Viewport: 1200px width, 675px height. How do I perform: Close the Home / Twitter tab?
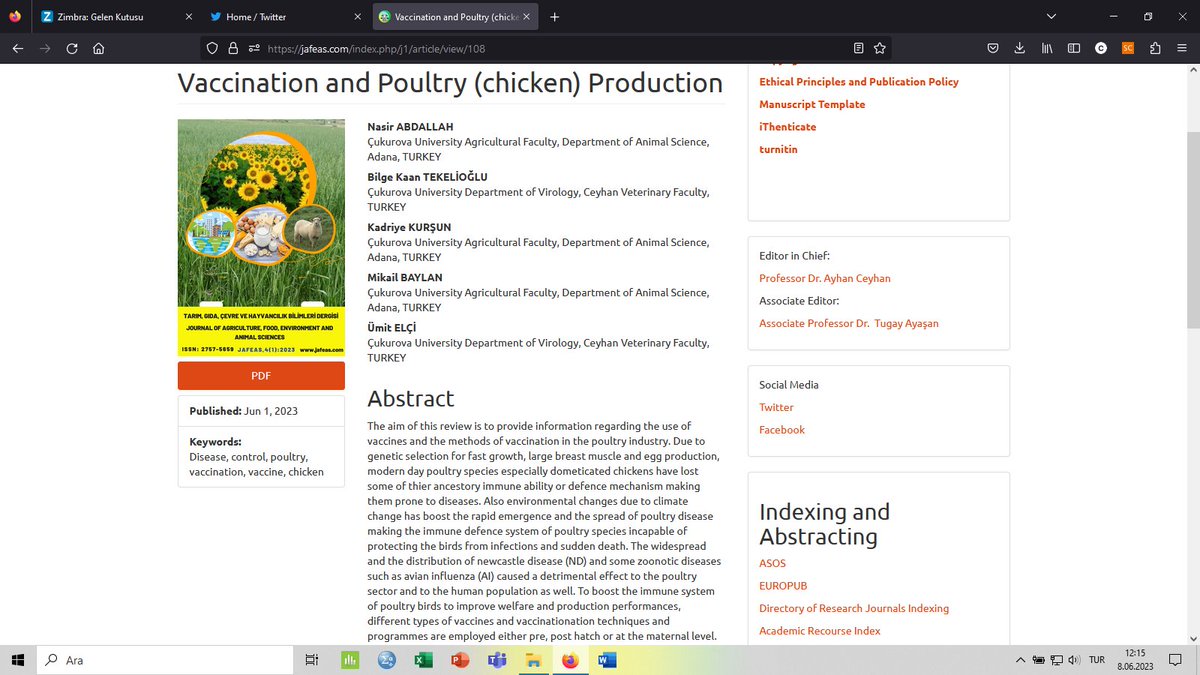pyautogui.click(x=358, y=17)
